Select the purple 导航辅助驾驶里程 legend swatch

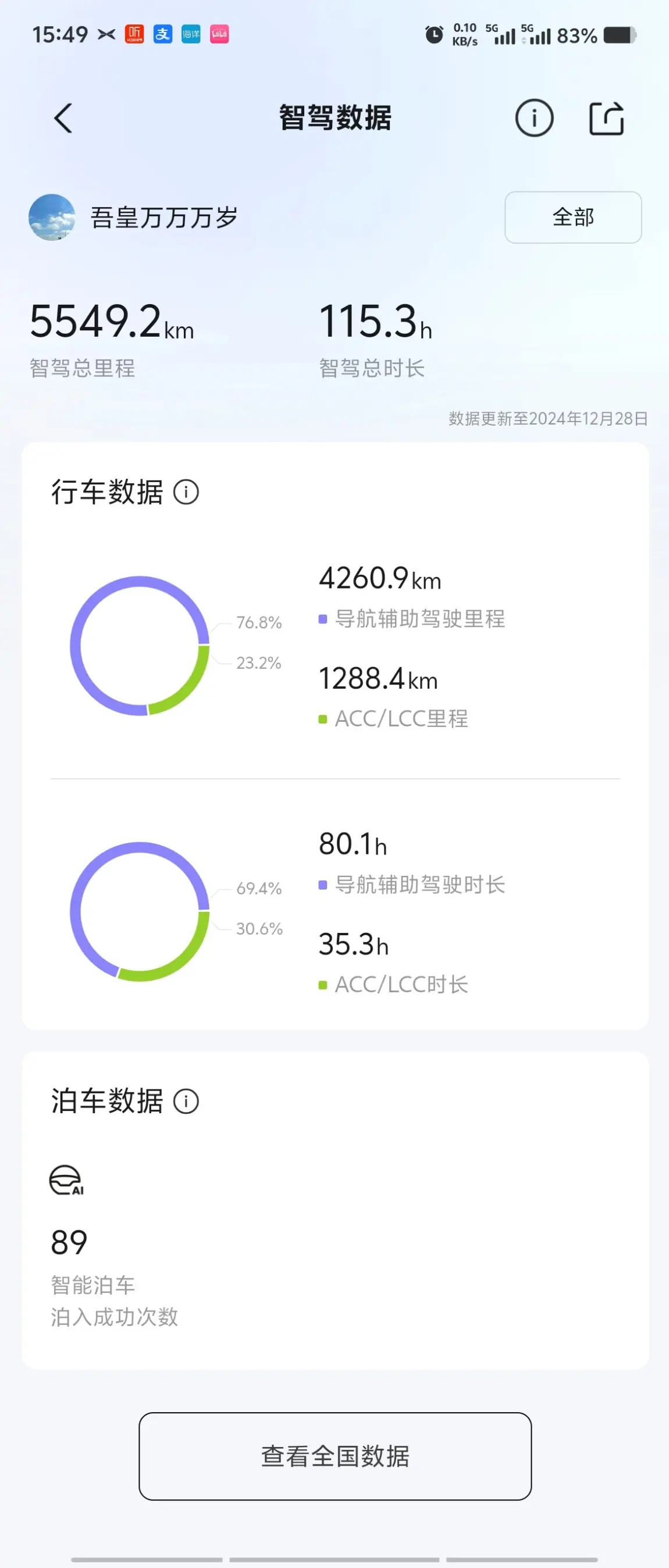coord(323,619)
